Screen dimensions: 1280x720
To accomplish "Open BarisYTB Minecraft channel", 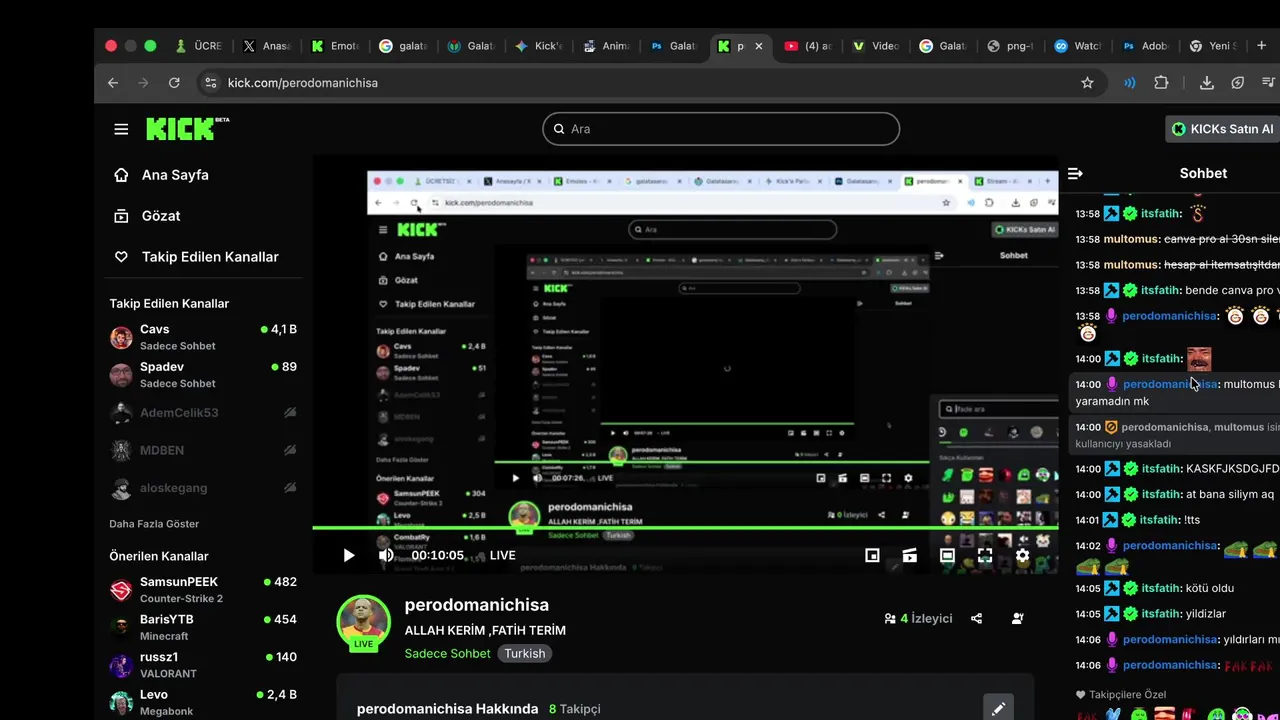I will click(x=203, y=627).
